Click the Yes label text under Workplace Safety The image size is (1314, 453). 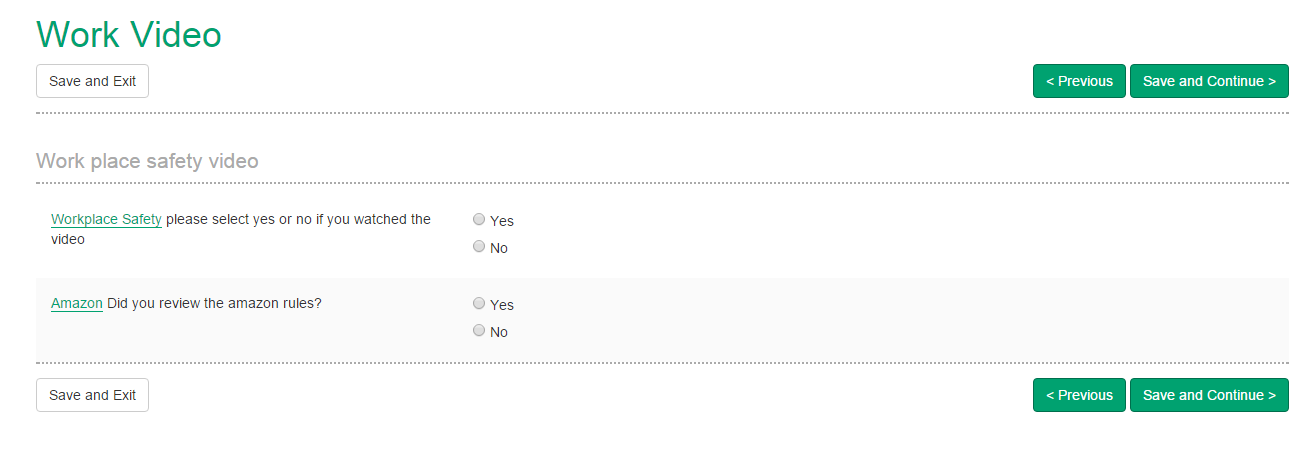click(502, 221)
